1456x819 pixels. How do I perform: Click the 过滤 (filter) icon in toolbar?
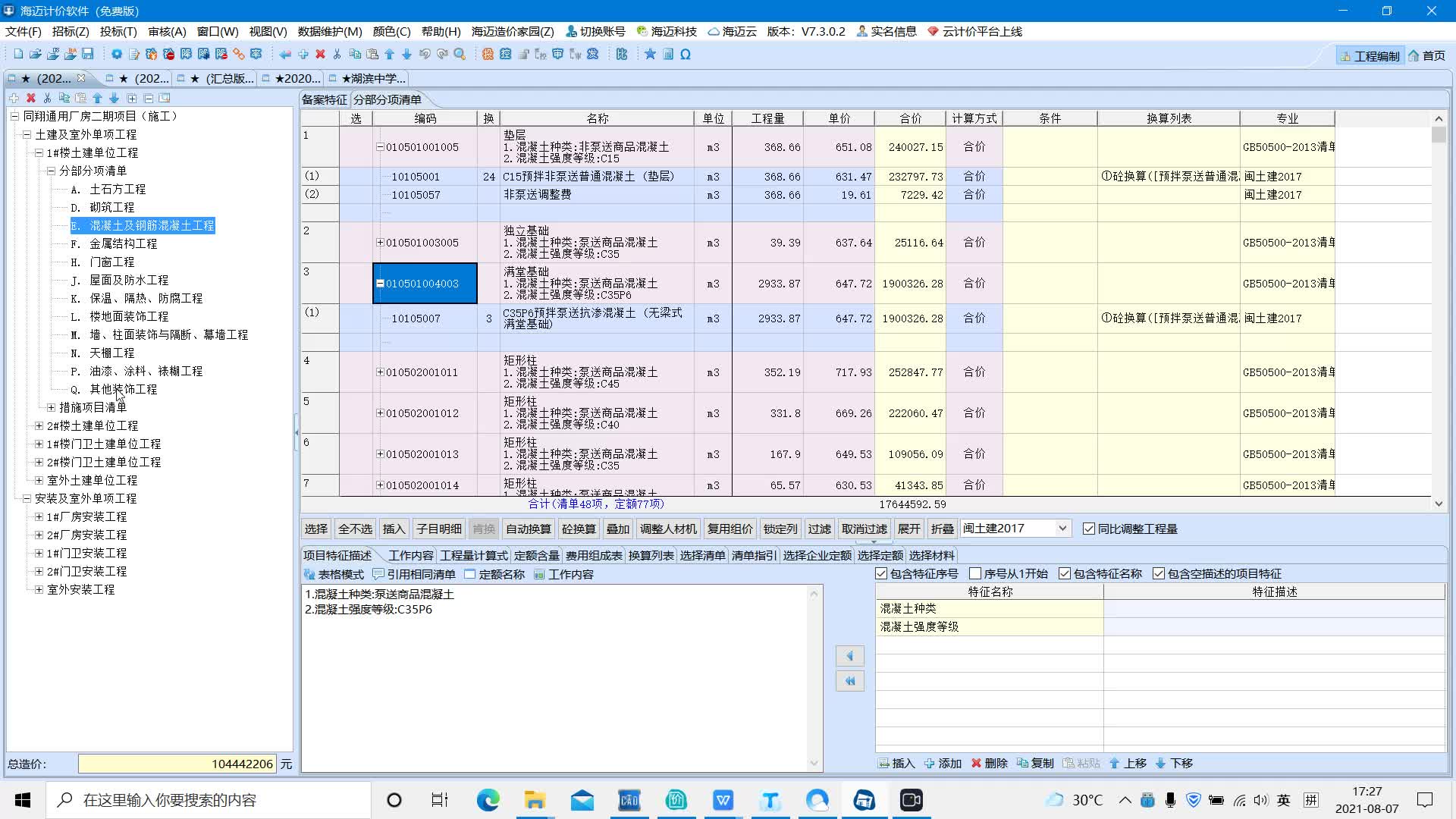[819, 528]
